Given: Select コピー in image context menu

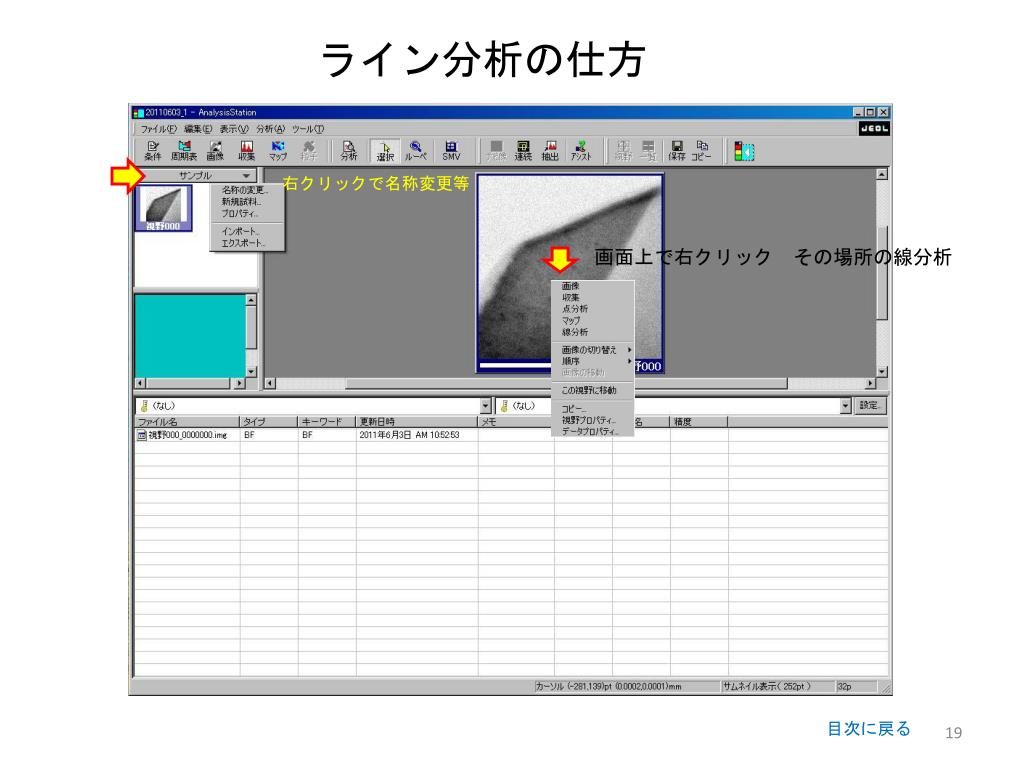Looking at the screenshot, I should tap(573, 409).
